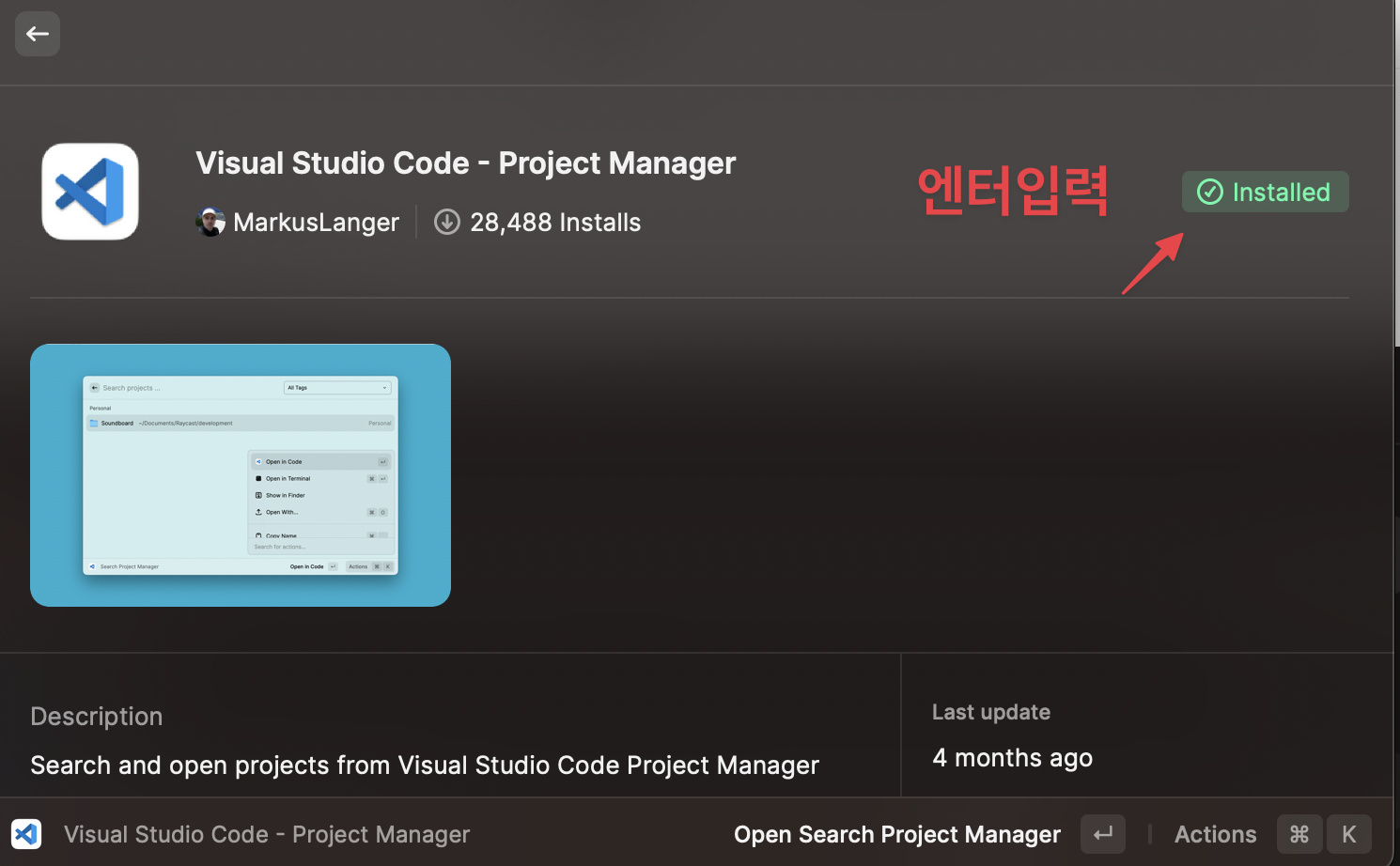The width and height of the screenshot is (1400, 866).
Task: Click the 28,488 Installs text
Action: (555, 223)
